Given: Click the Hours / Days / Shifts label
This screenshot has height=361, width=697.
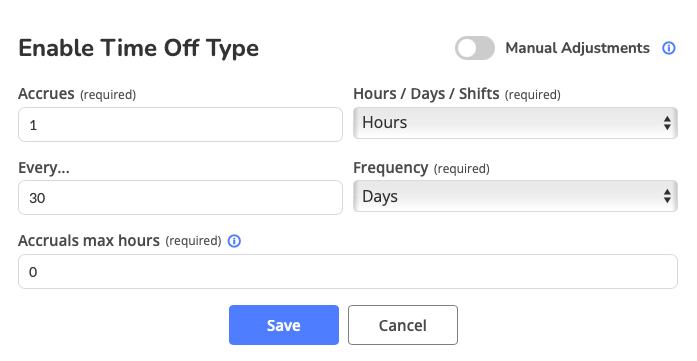Looking at the screenshot, I should pyautogui.click(x=426, y=94).
